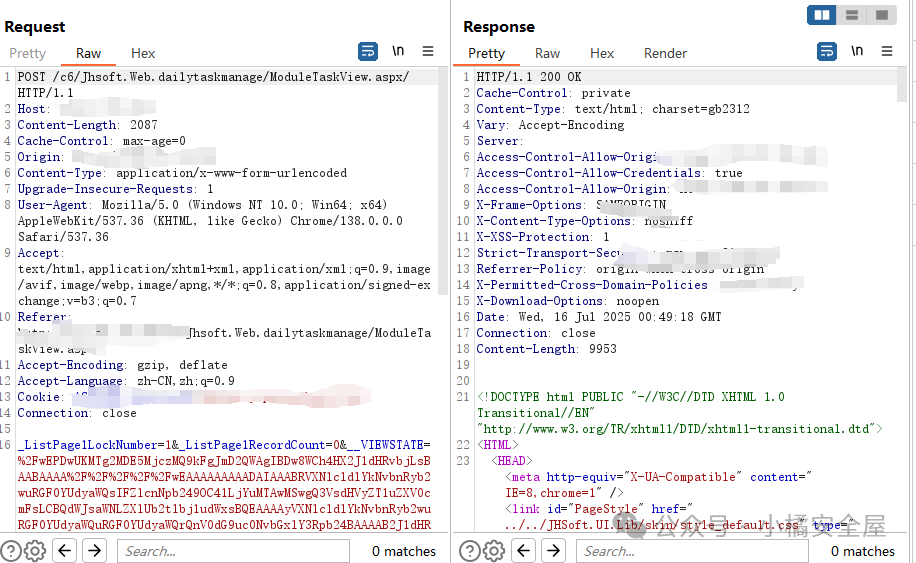Open Request search settings gear menu
Viewport: 916px width, 563px height.
tap(35, 550)
